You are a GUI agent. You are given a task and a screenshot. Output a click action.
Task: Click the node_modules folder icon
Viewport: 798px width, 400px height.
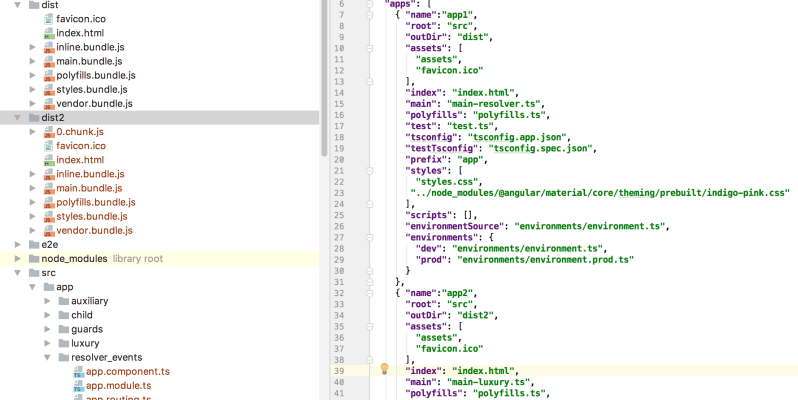click(x=32, y=258)
